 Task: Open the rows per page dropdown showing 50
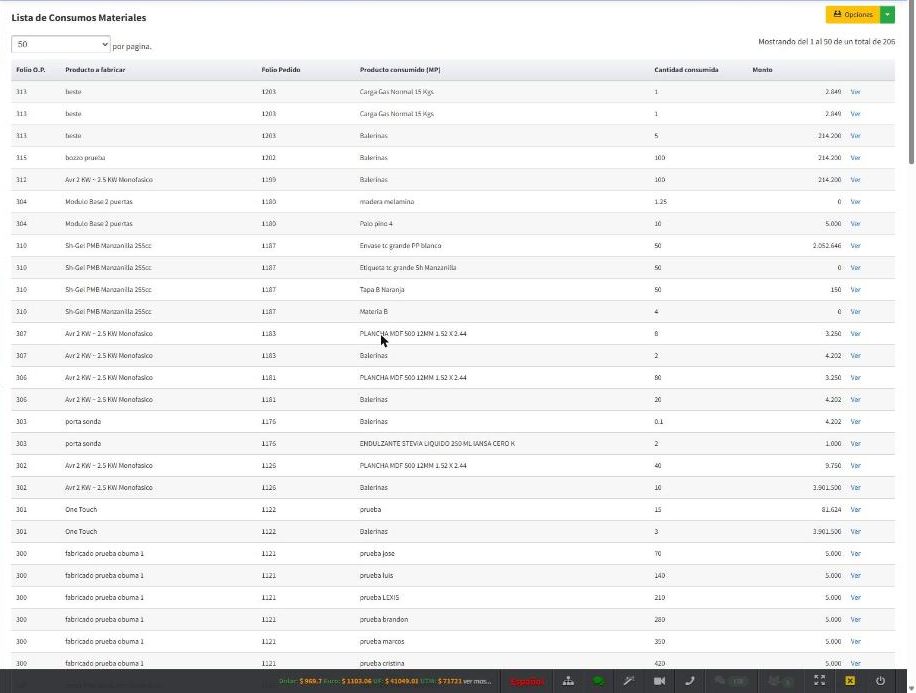(x=61, y=44)
